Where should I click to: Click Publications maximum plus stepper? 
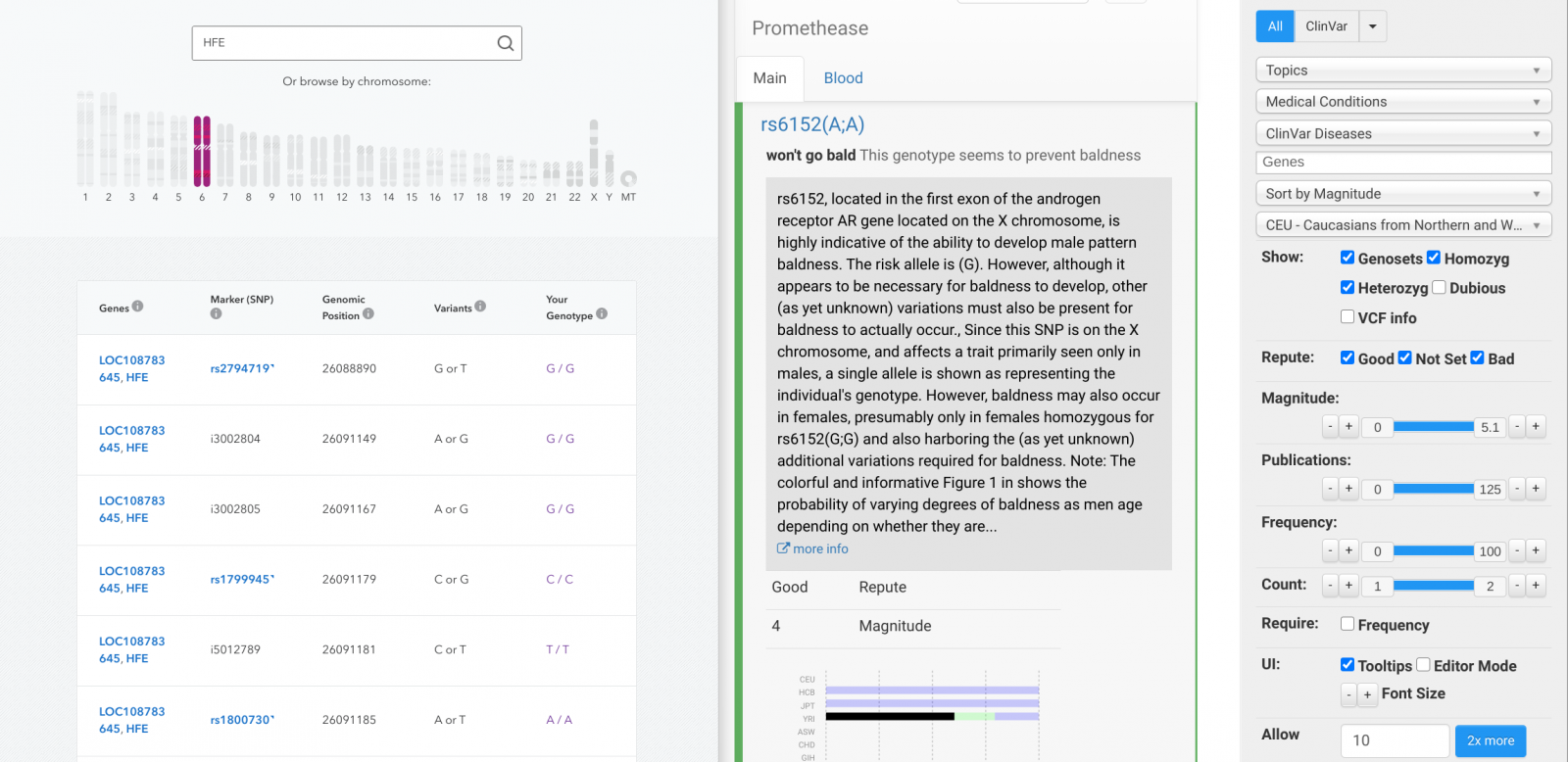[1536, 488]
